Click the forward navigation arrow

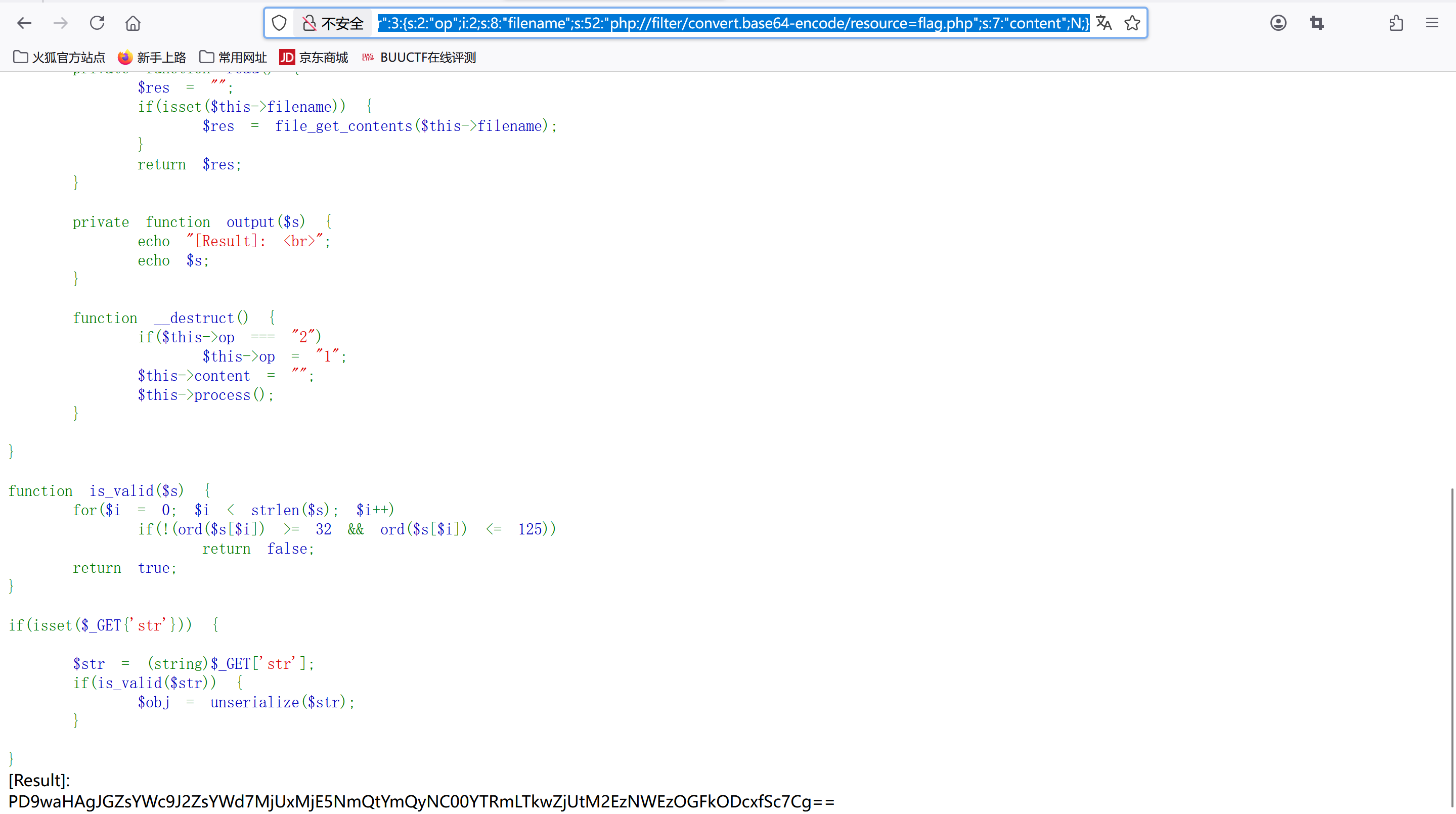61,23
